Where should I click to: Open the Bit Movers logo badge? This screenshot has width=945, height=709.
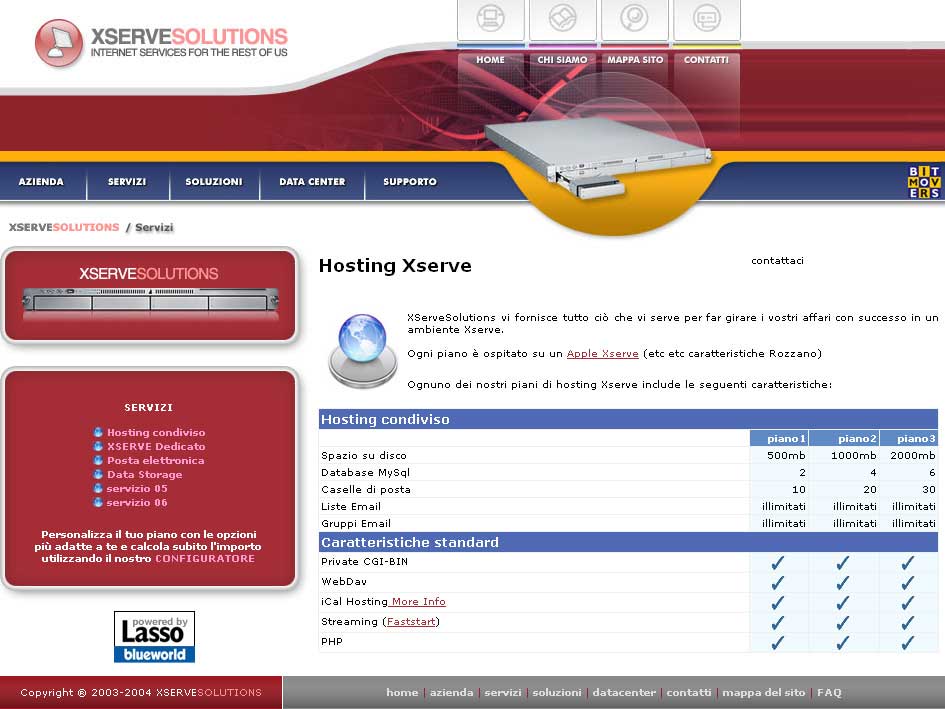tap(924, 182)
